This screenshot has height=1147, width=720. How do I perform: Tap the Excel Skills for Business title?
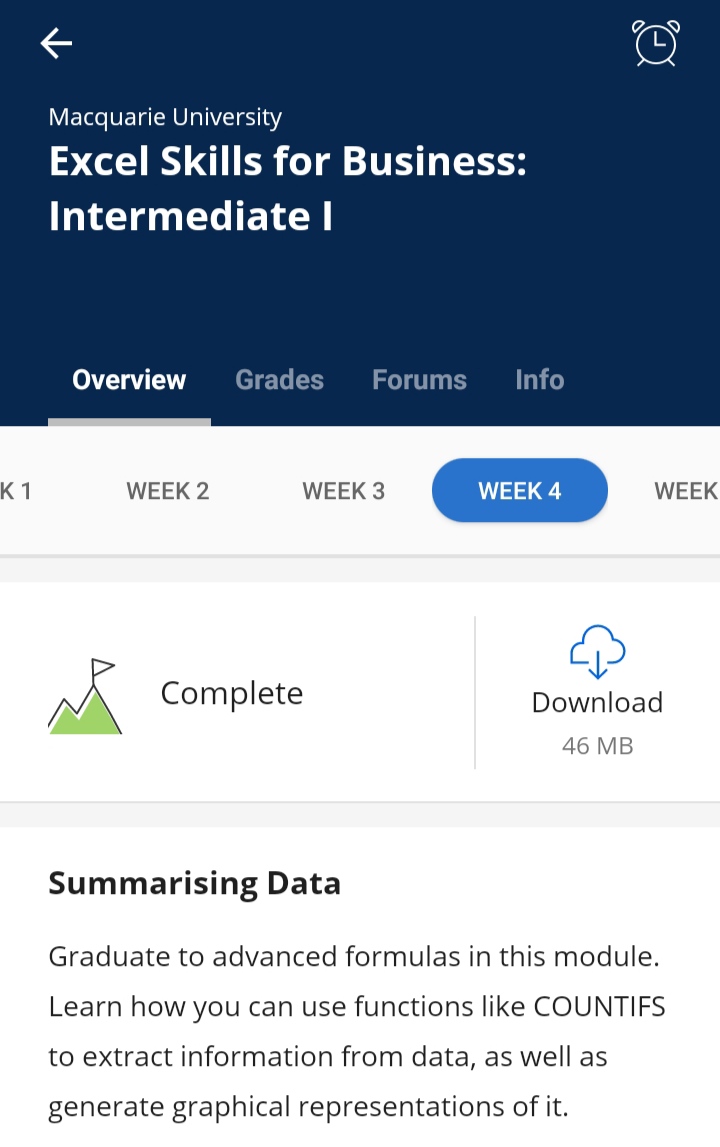pyautogui.click(x=288, y=188)
